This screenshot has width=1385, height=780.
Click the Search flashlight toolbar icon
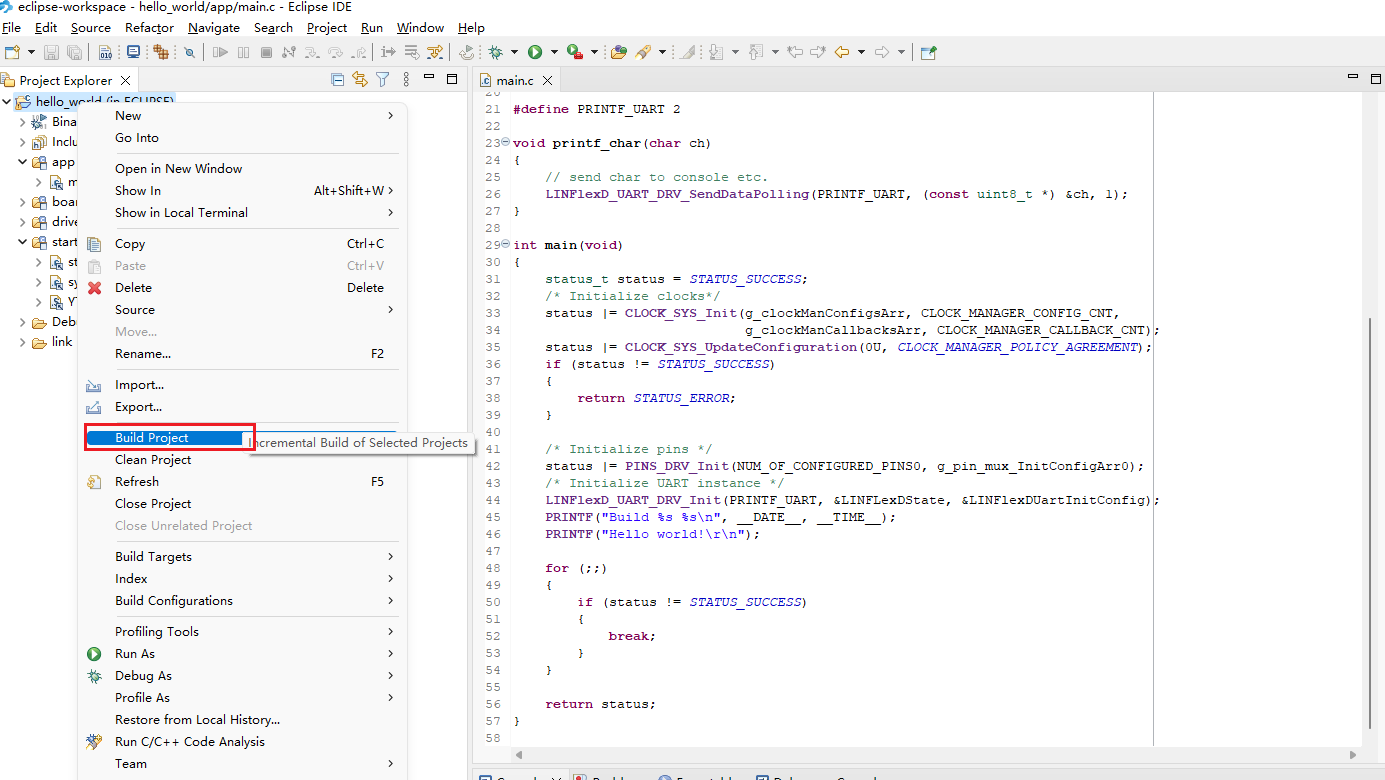[x=643, y=52]
